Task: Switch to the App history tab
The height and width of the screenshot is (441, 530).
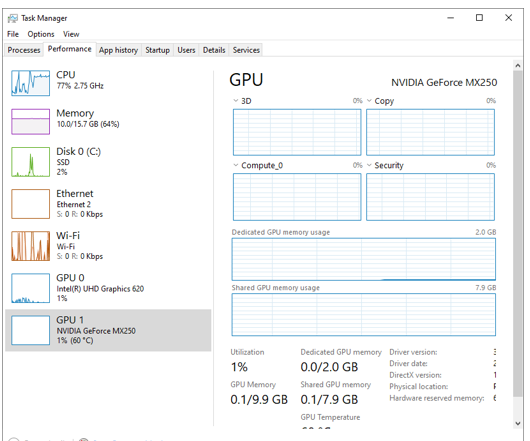Action: 118,50
